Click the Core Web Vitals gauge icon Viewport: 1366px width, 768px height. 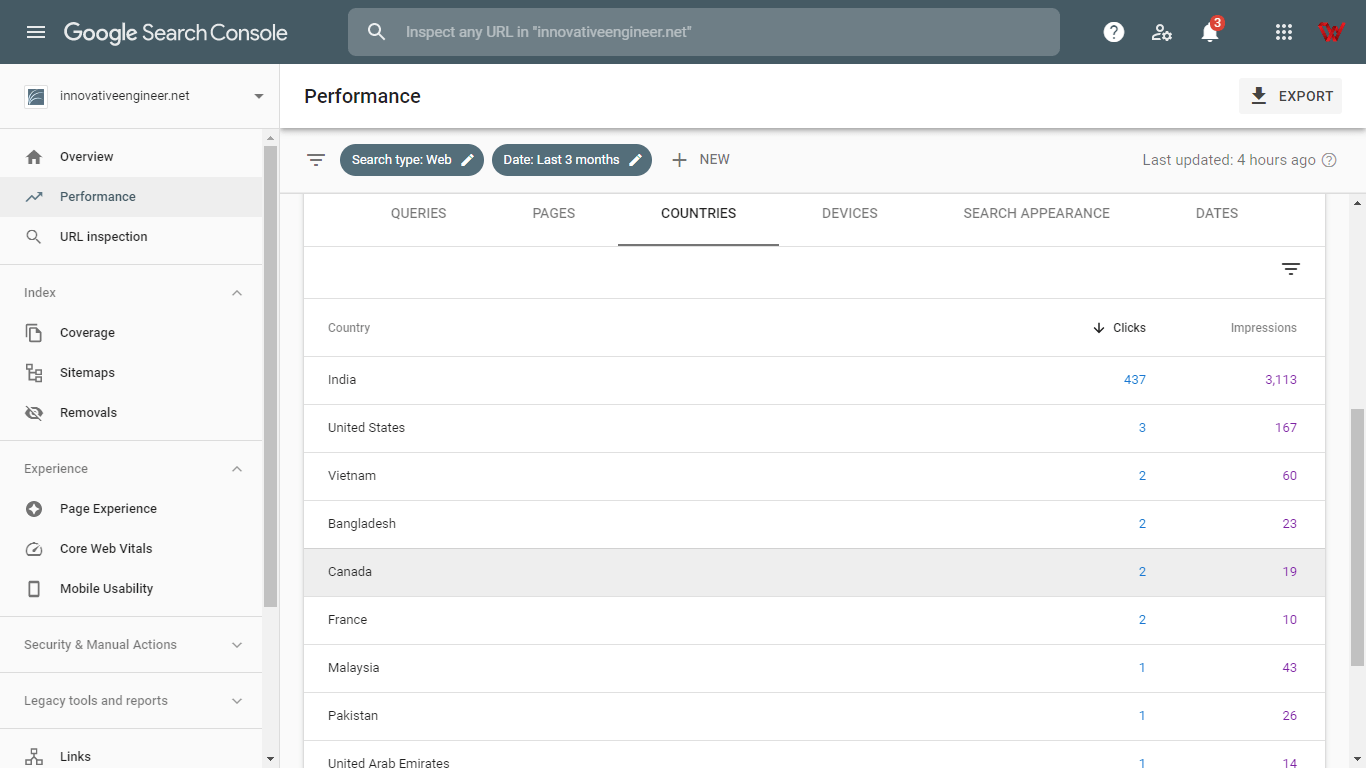coord(34,549)
